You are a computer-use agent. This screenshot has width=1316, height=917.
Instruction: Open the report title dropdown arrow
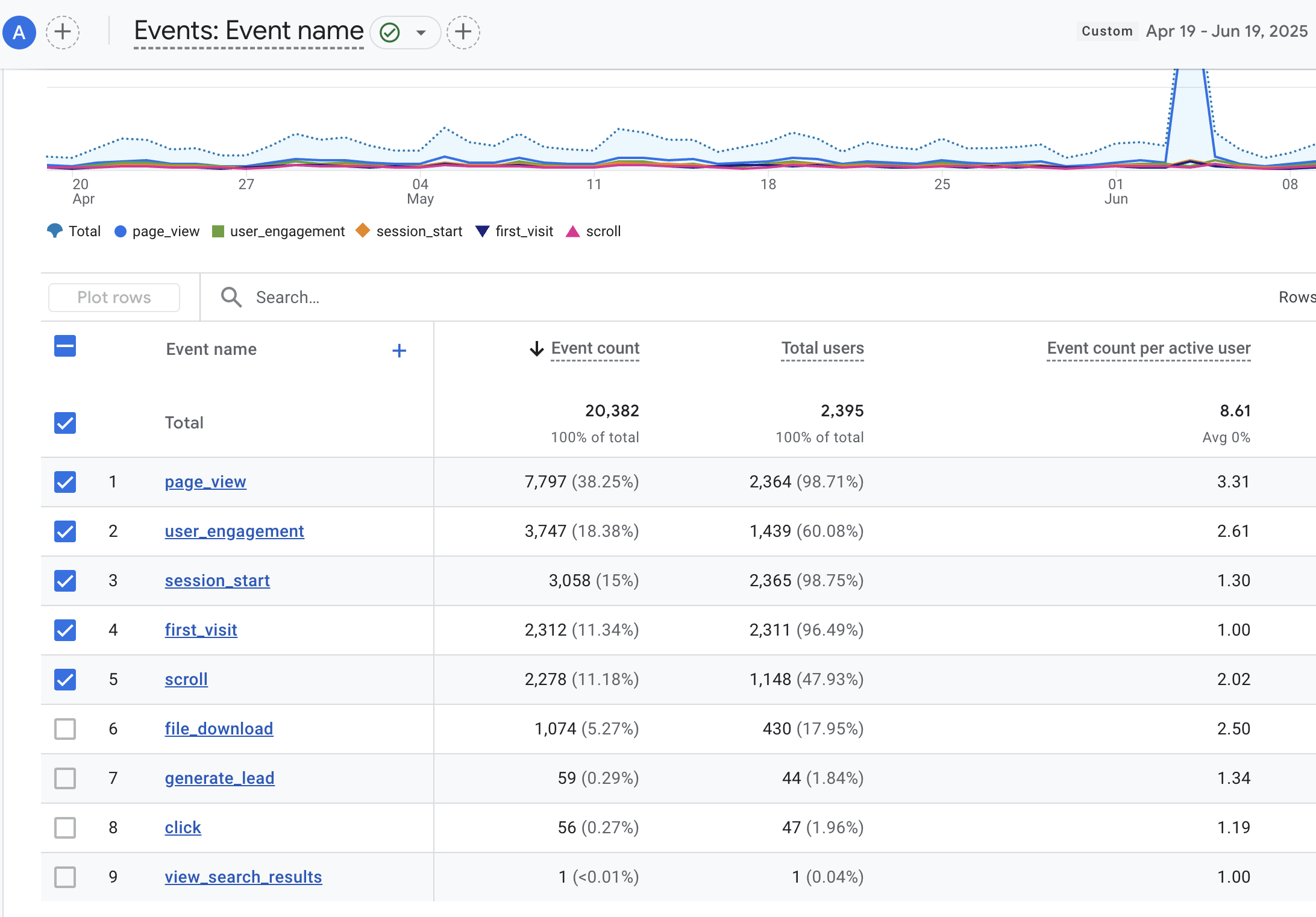(421, 33)
